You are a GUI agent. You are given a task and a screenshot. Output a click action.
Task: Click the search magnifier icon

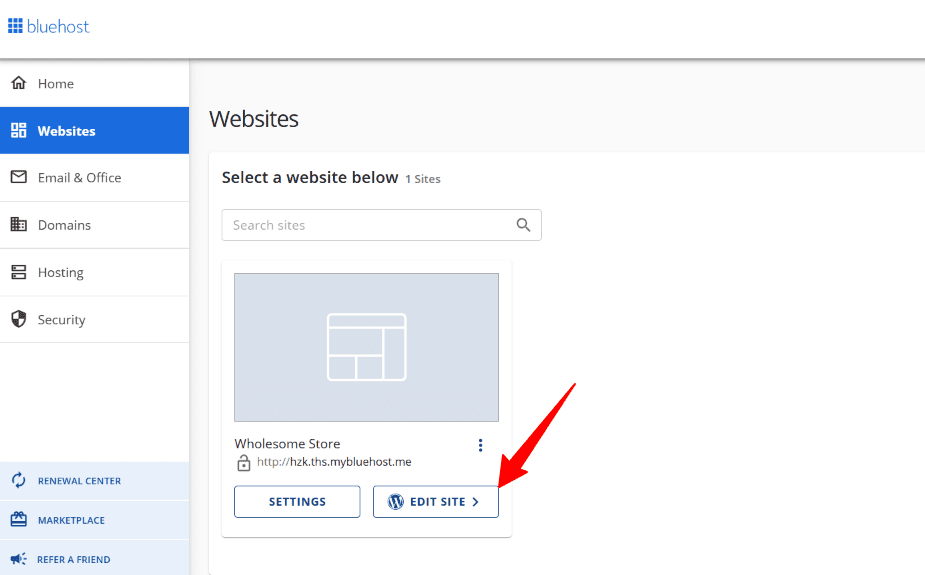coord(523,225)
